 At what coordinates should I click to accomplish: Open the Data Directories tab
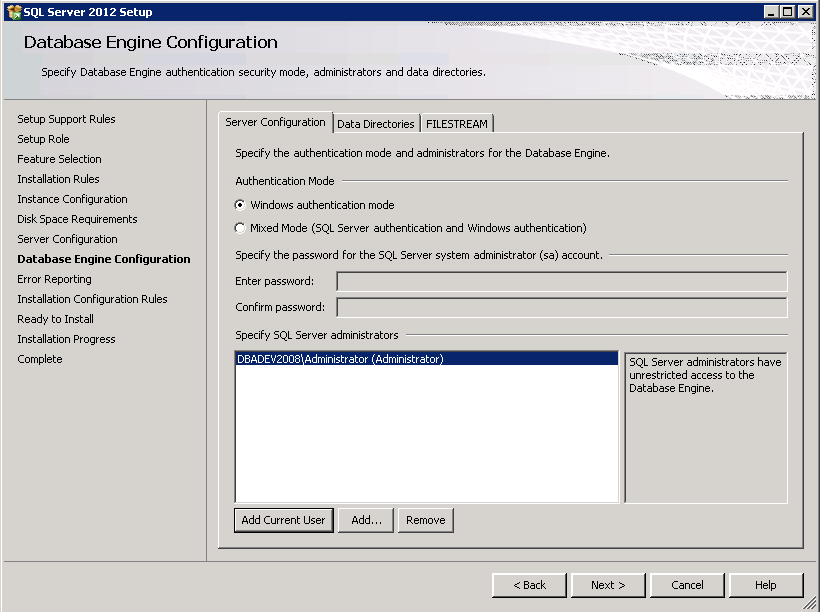point(376,124)
